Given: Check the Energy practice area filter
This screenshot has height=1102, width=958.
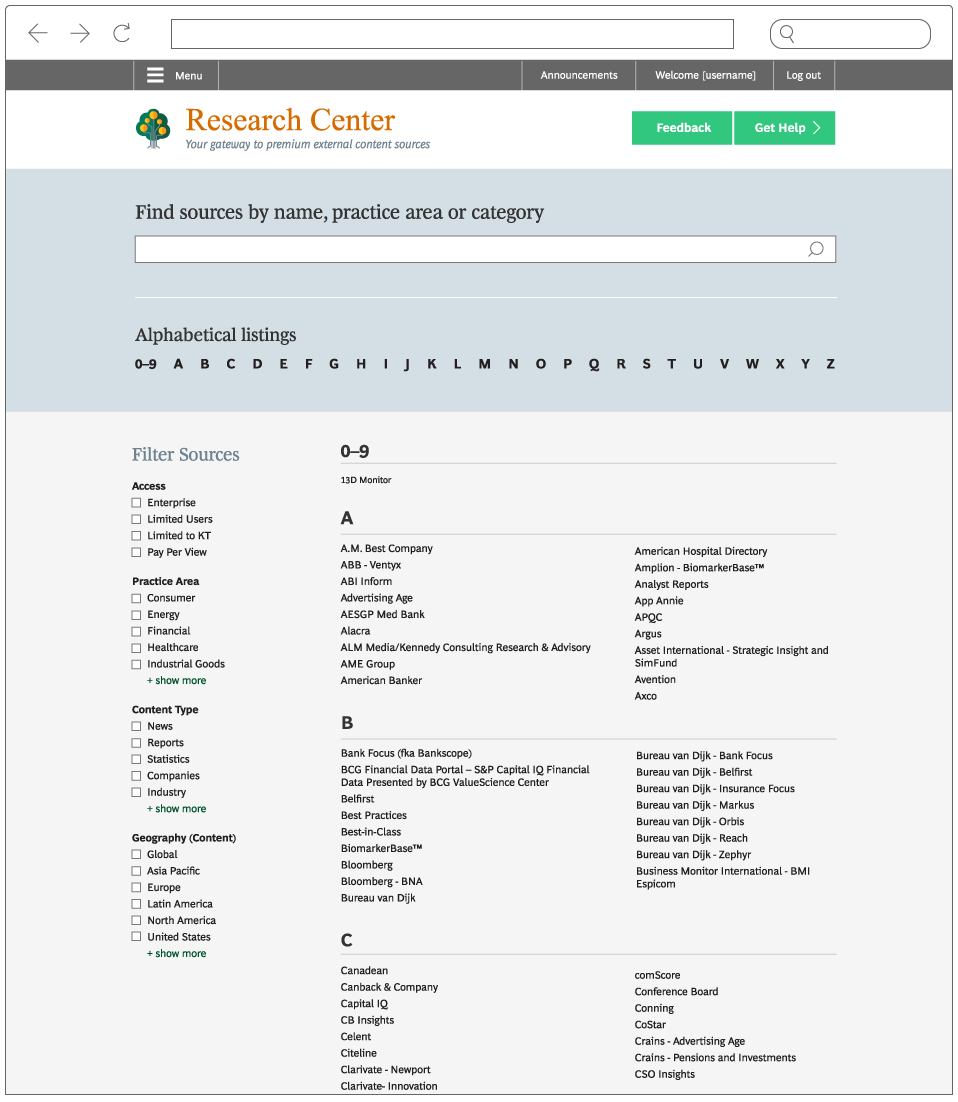Looking at the screenshot, I should 136,615.
